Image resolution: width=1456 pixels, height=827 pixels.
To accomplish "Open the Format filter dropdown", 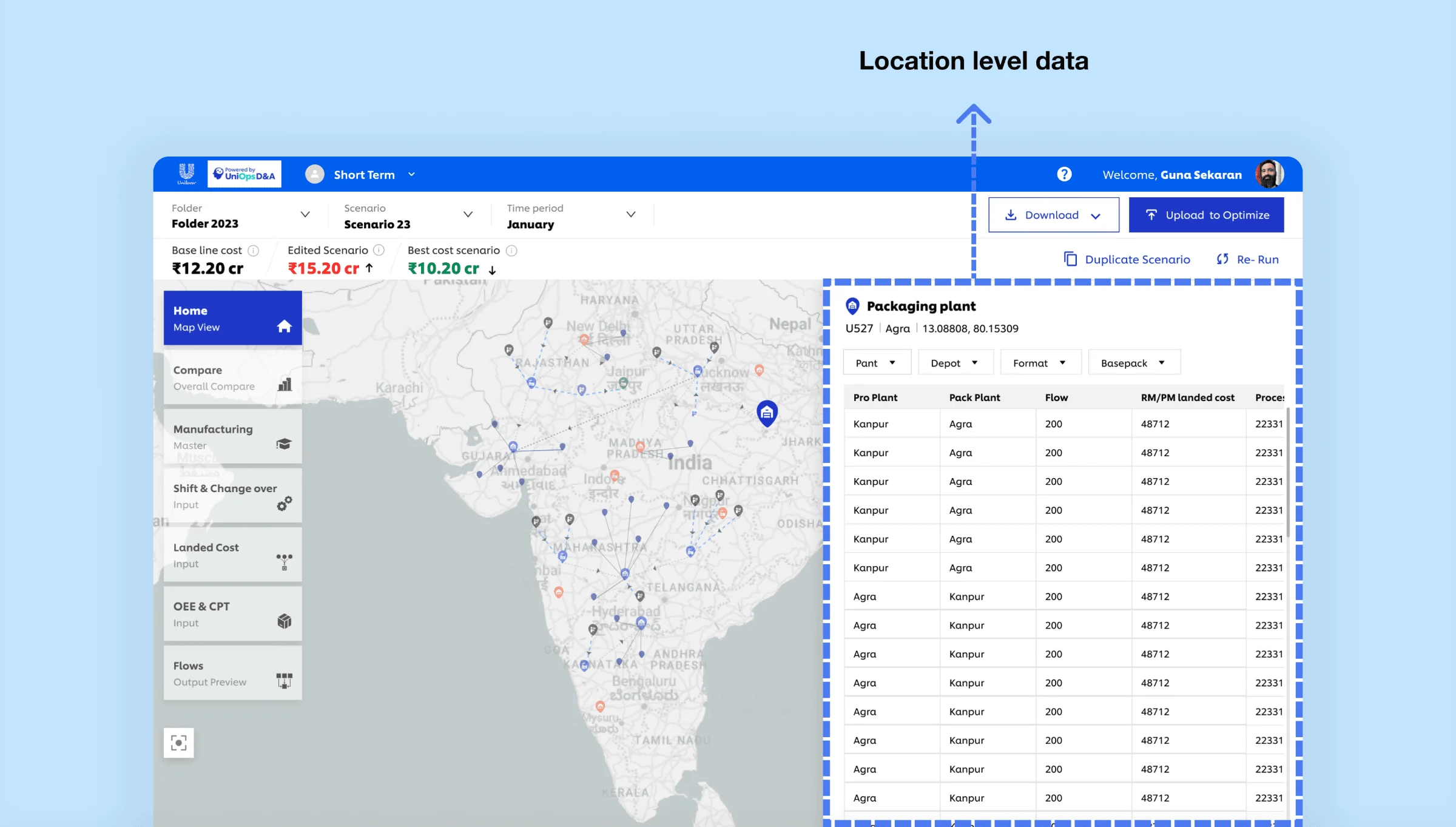I will (x=1040, y=362).
